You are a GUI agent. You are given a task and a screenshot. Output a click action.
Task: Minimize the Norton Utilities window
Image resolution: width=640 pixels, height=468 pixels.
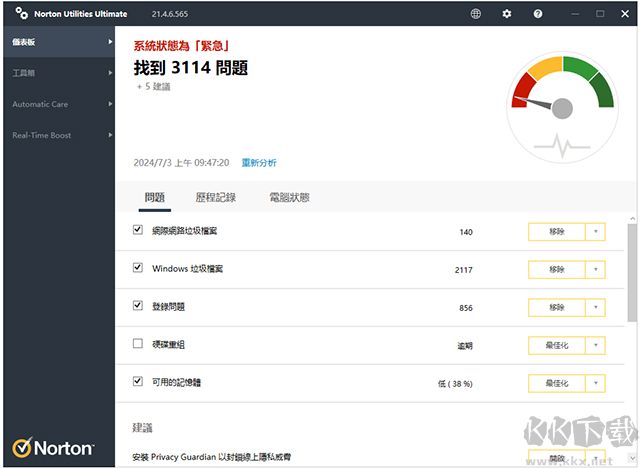(573, 14)
